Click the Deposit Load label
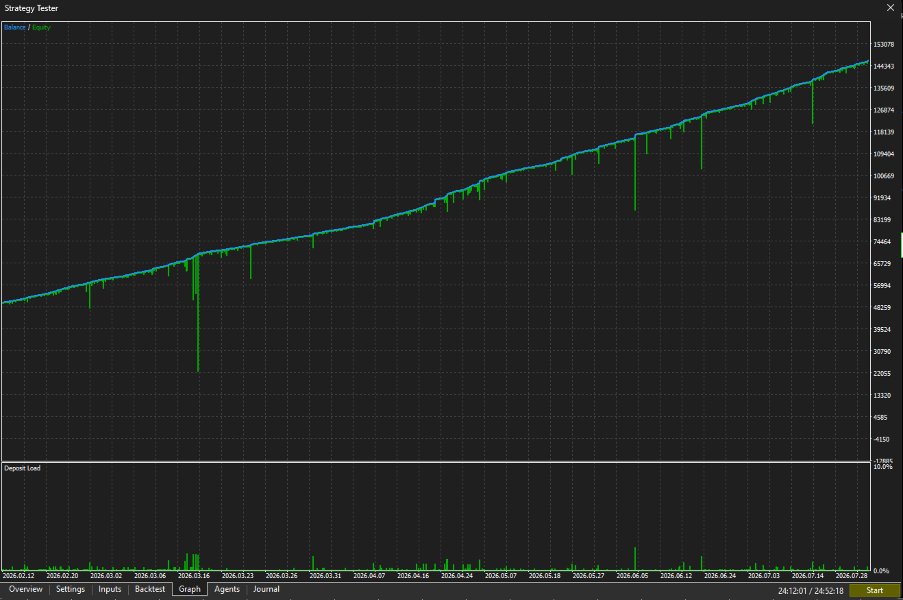This screenshot has width=903, height=600. tap(22, 468)
